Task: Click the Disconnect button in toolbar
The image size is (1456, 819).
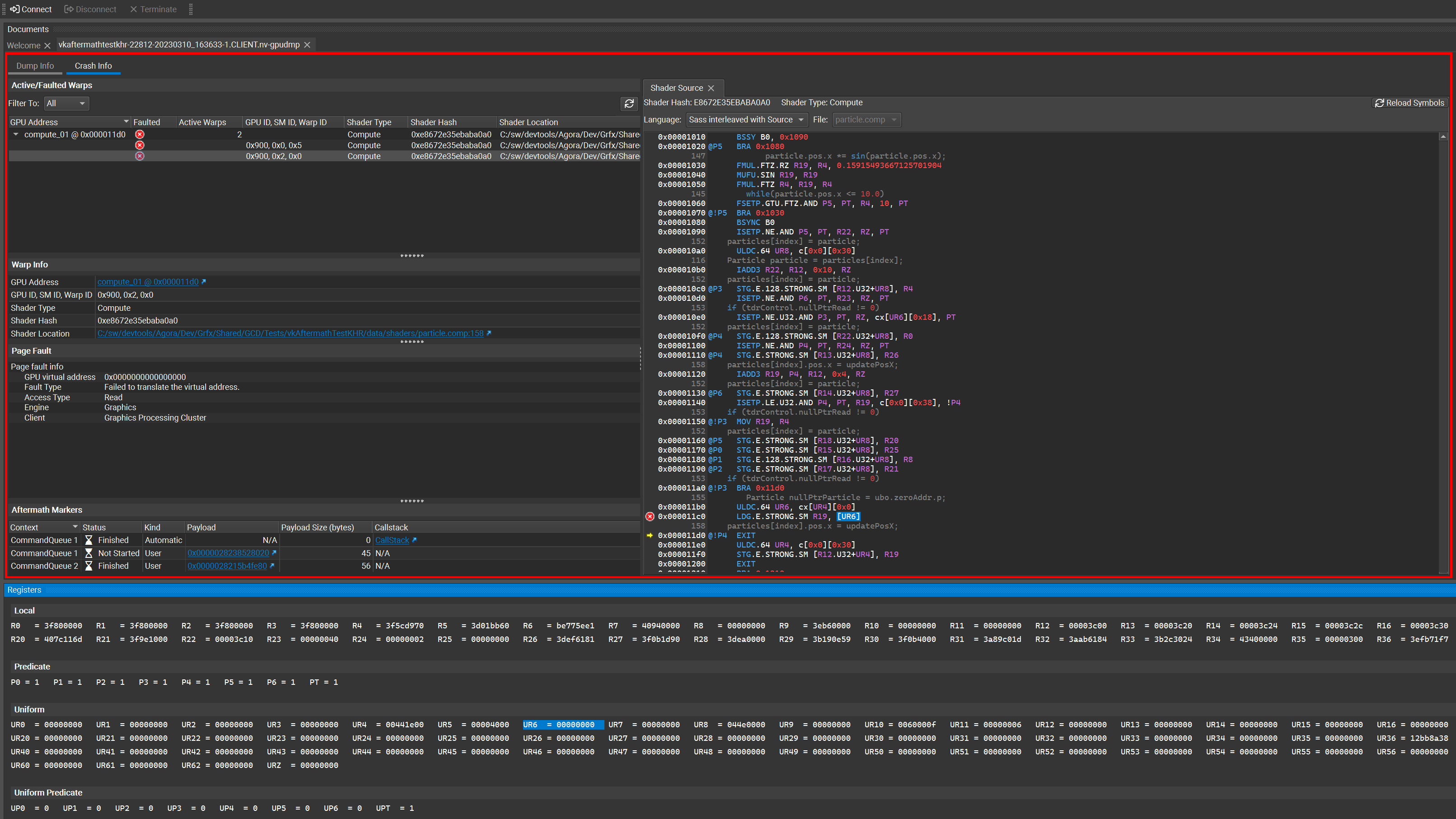Action: [x=90, y=9]
